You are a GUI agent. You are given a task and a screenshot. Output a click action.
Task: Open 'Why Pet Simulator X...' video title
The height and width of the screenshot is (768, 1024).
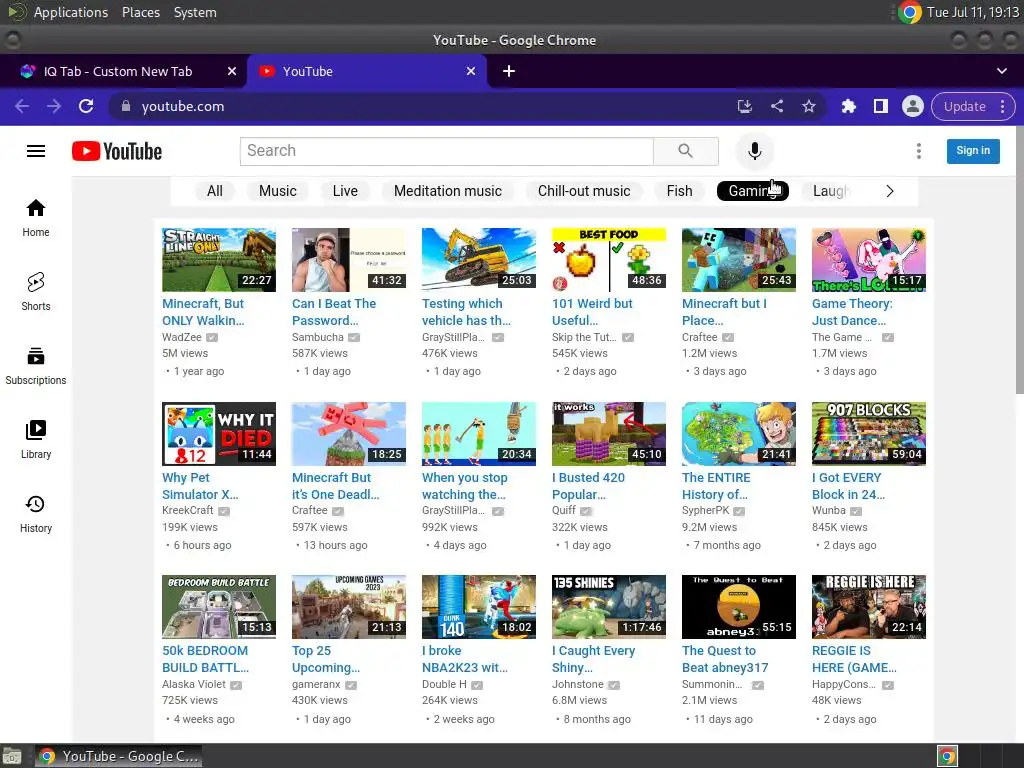click(x=200, y=486)
